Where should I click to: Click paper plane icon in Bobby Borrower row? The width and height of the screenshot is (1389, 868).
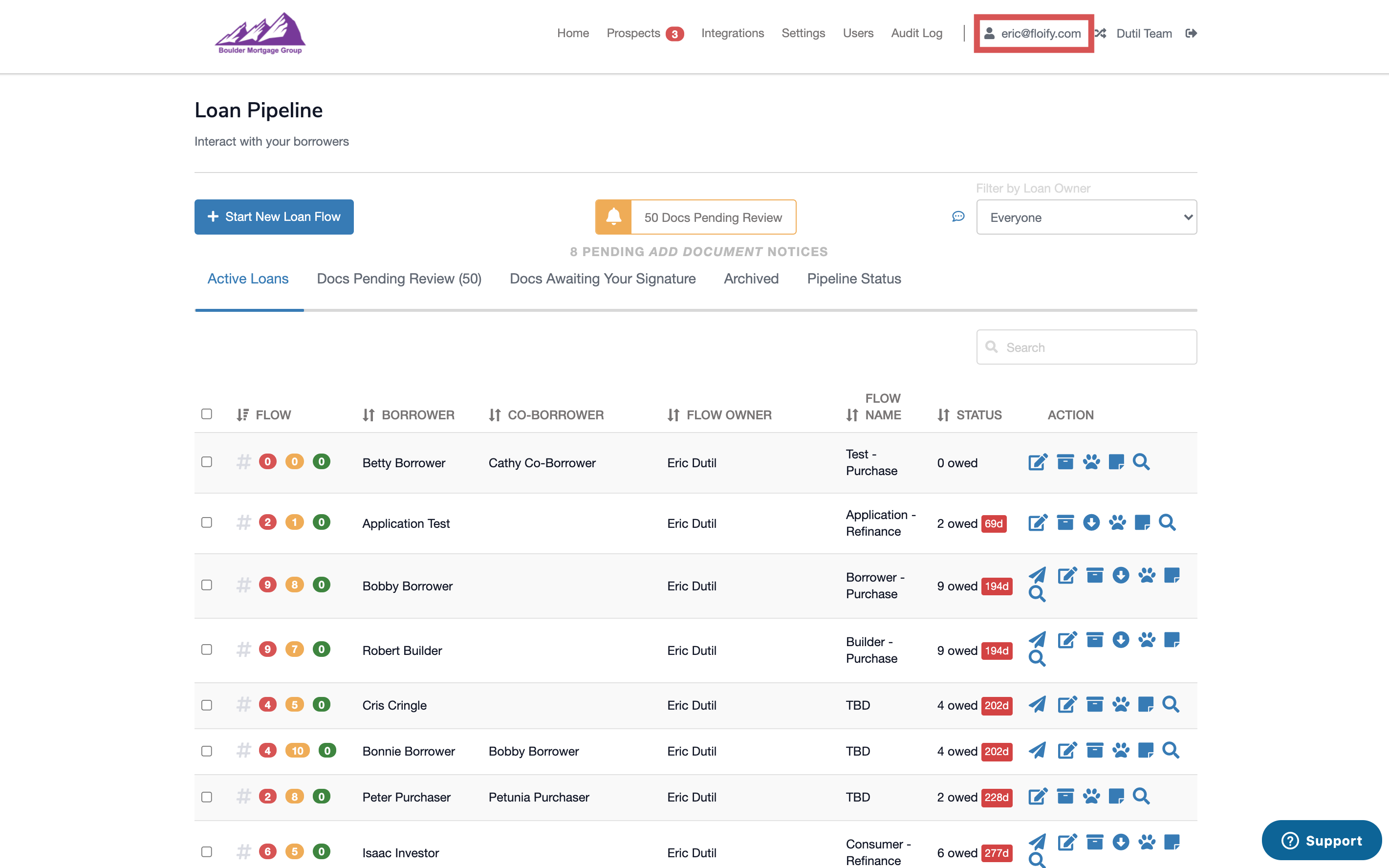[1037, 575]
